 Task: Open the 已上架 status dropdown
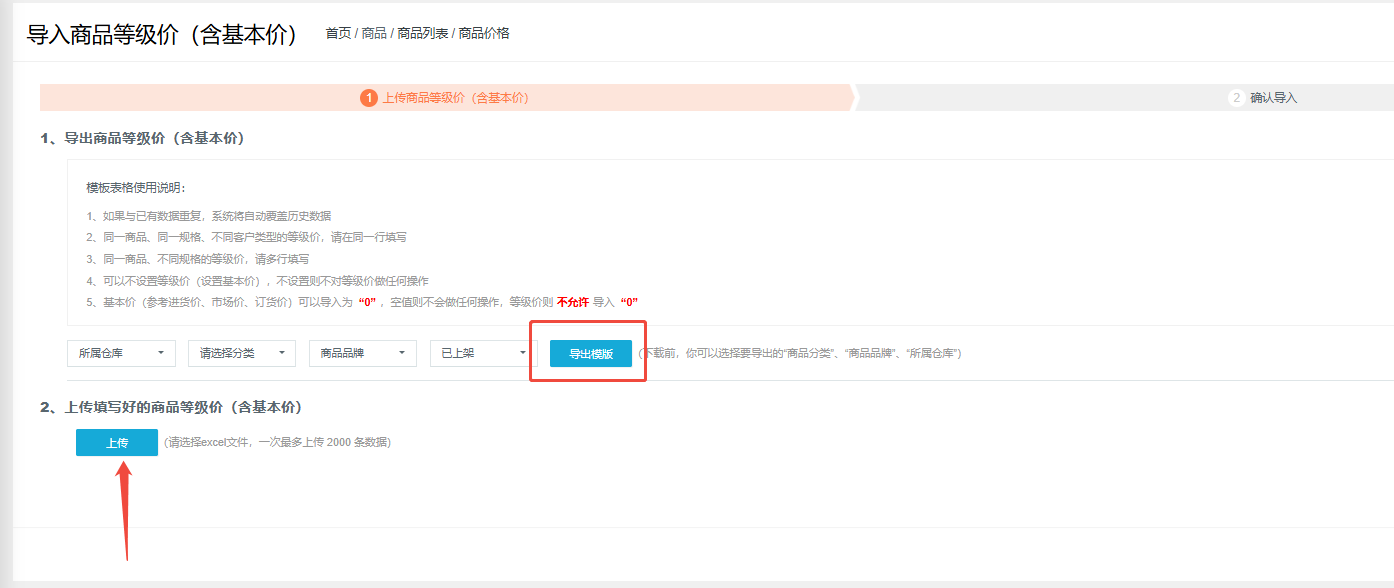click(x=483, y=353)
